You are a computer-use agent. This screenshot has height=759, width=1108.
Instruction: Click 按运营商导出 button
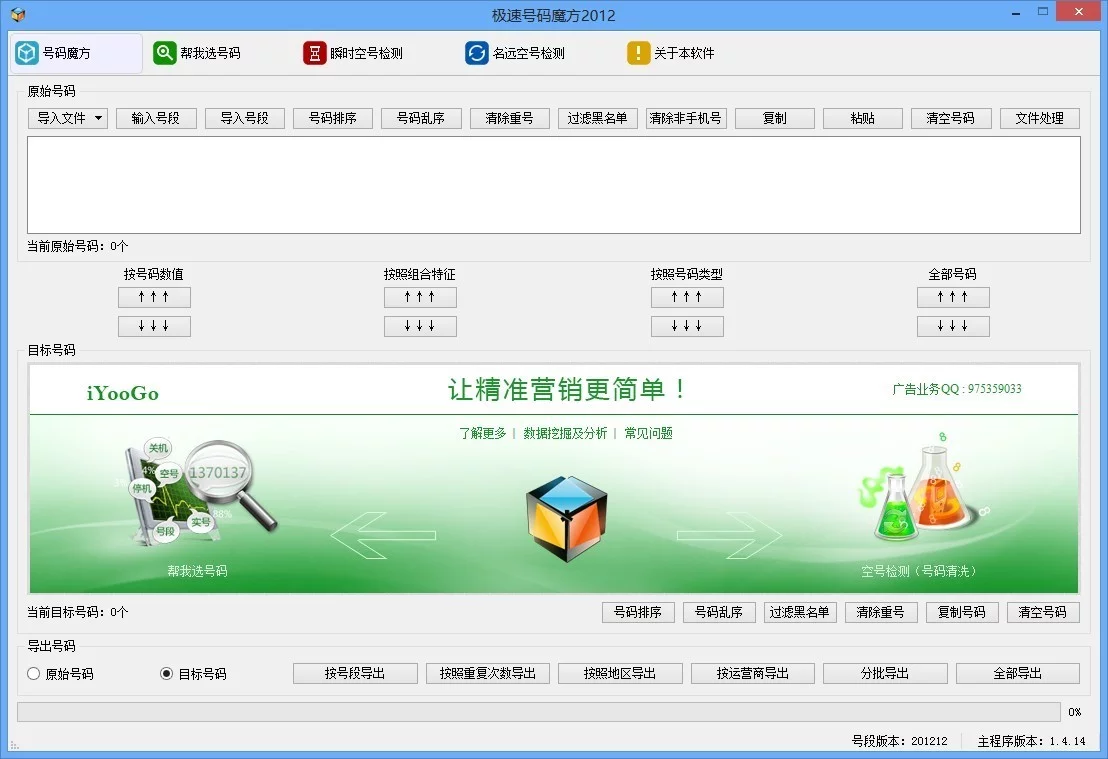click(753, 673)
